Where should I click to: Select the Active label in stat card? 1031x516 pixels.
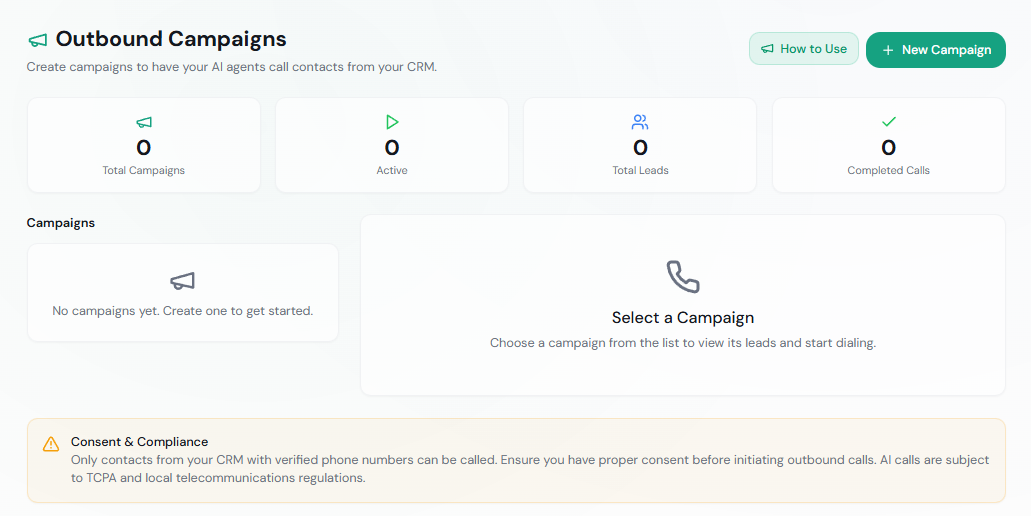(x=392, y=170)
